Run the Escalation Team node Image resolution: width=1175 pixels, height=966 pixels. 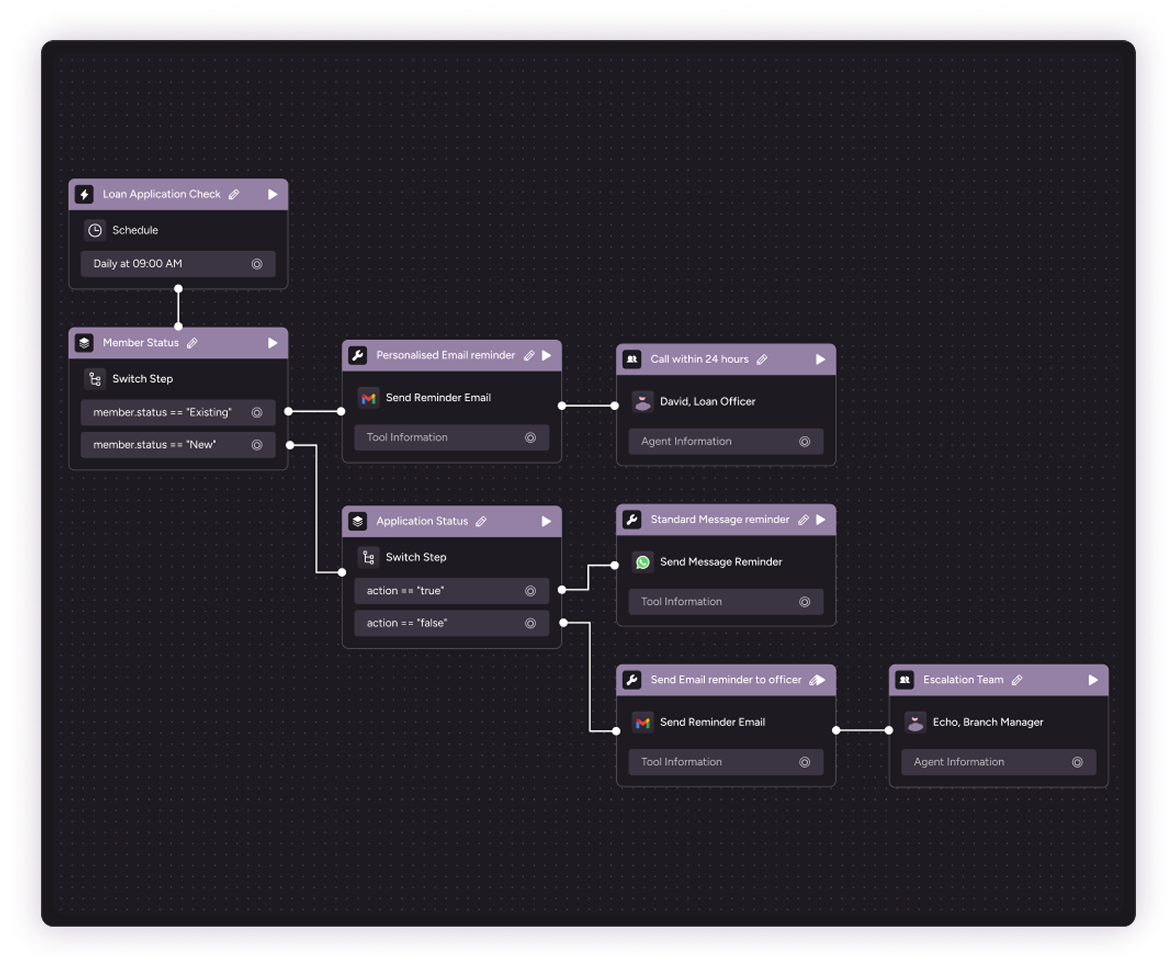(x=1093, y=680)
